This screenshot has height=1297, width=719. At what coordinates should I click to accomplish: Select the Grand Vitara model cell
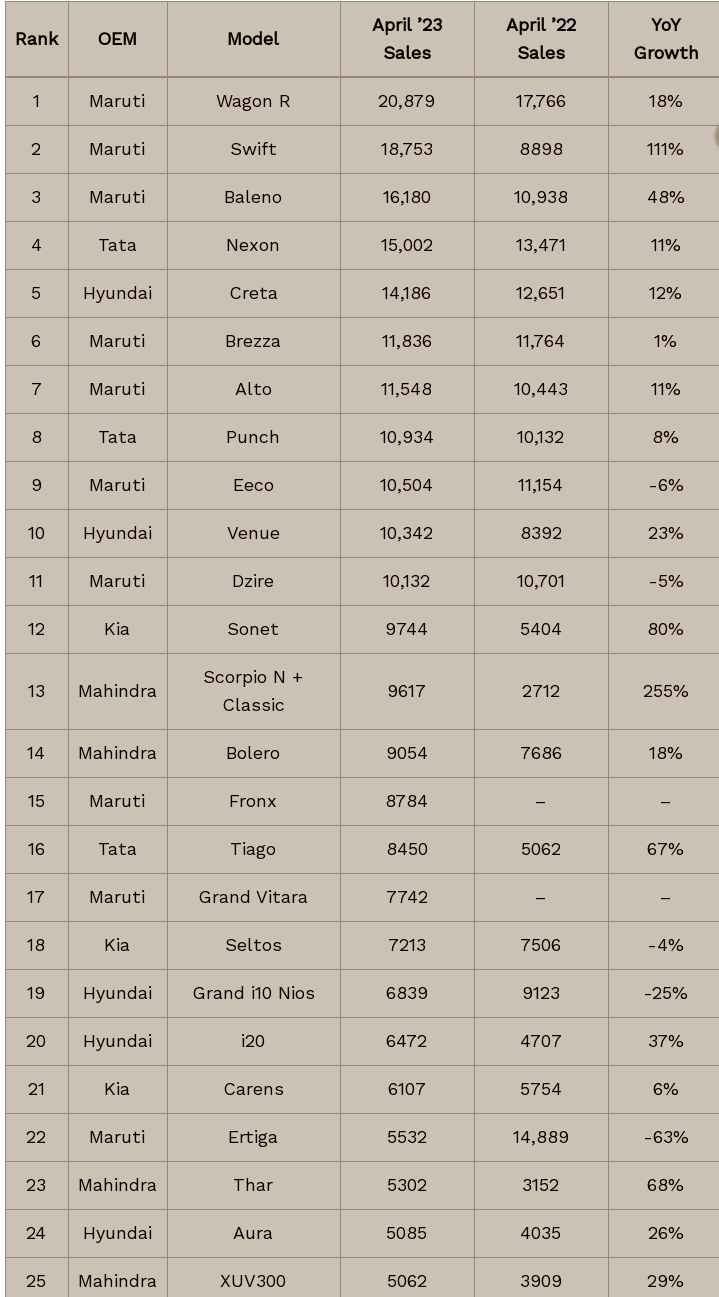point(253,897)
